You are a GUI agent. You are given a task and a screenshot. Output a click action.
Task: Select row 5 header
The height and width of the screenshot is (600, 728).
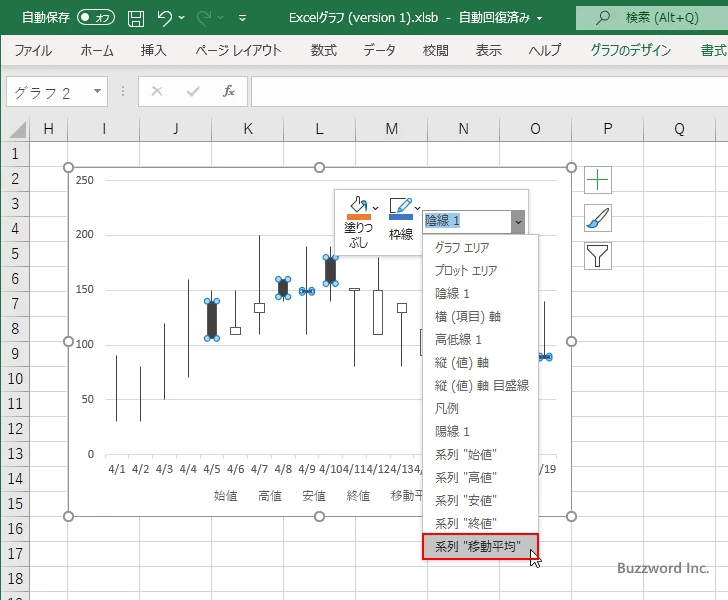pyautogui.click(x=15, y=254)
